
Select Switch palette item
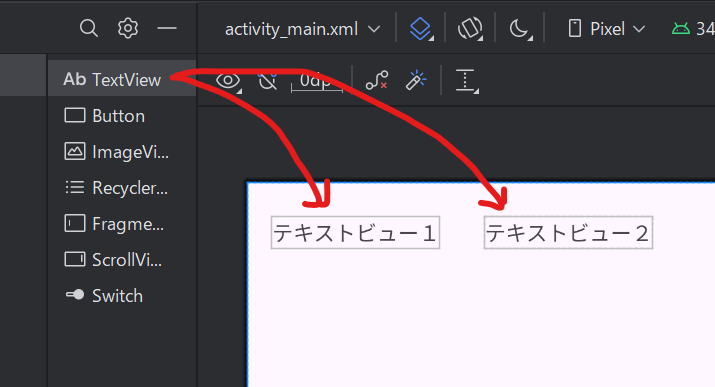[122, 296]
